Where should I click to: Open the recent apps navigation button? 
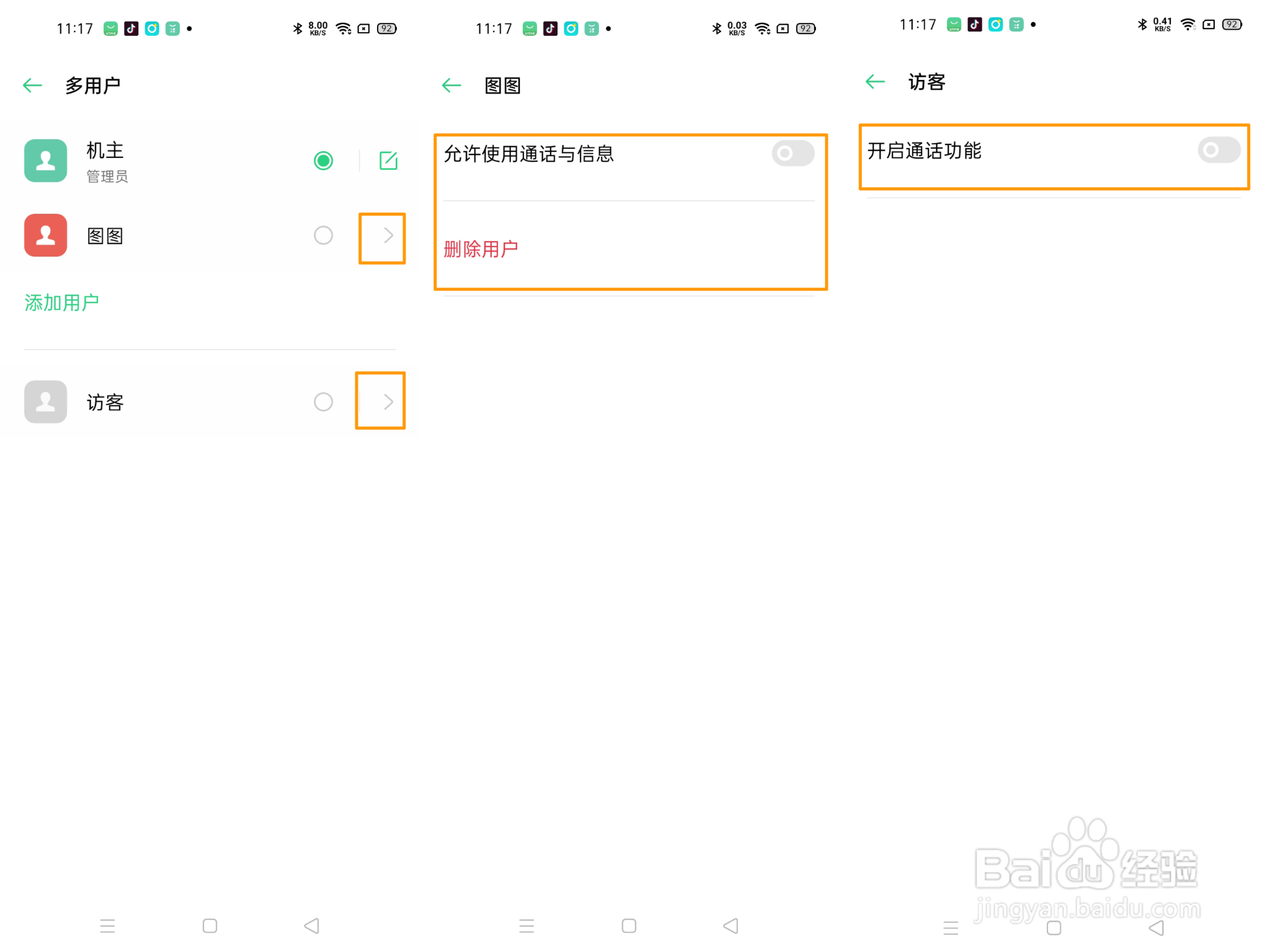click(x=107, y=926)
